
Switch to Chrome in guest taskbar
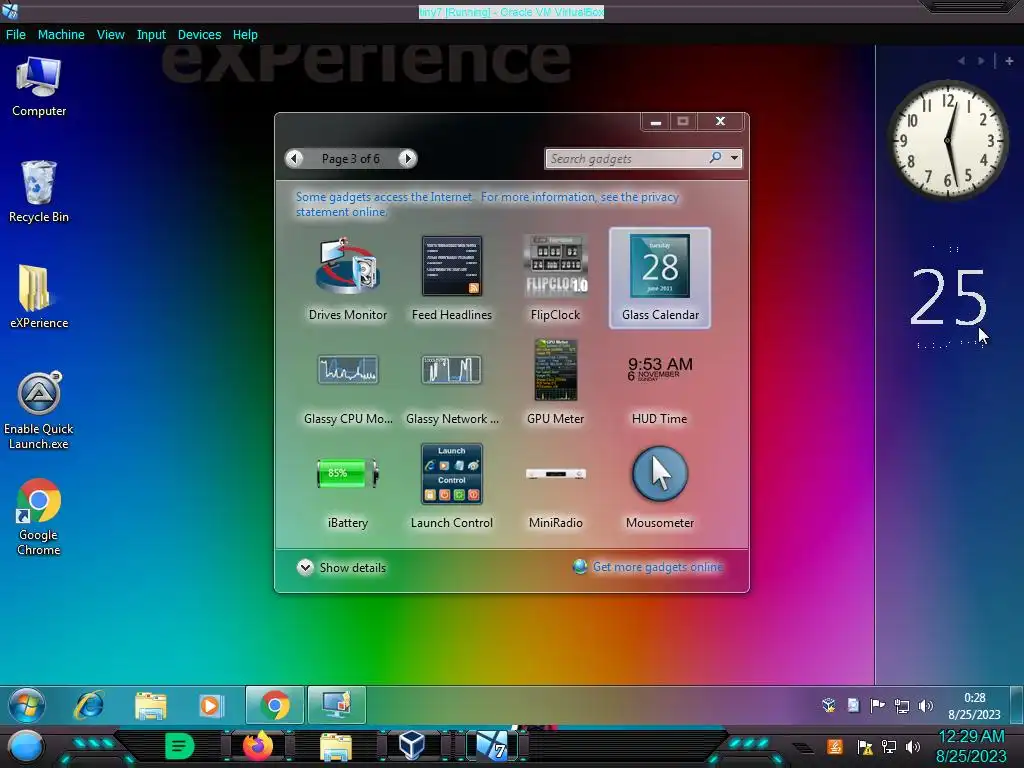tap(275, 705)
